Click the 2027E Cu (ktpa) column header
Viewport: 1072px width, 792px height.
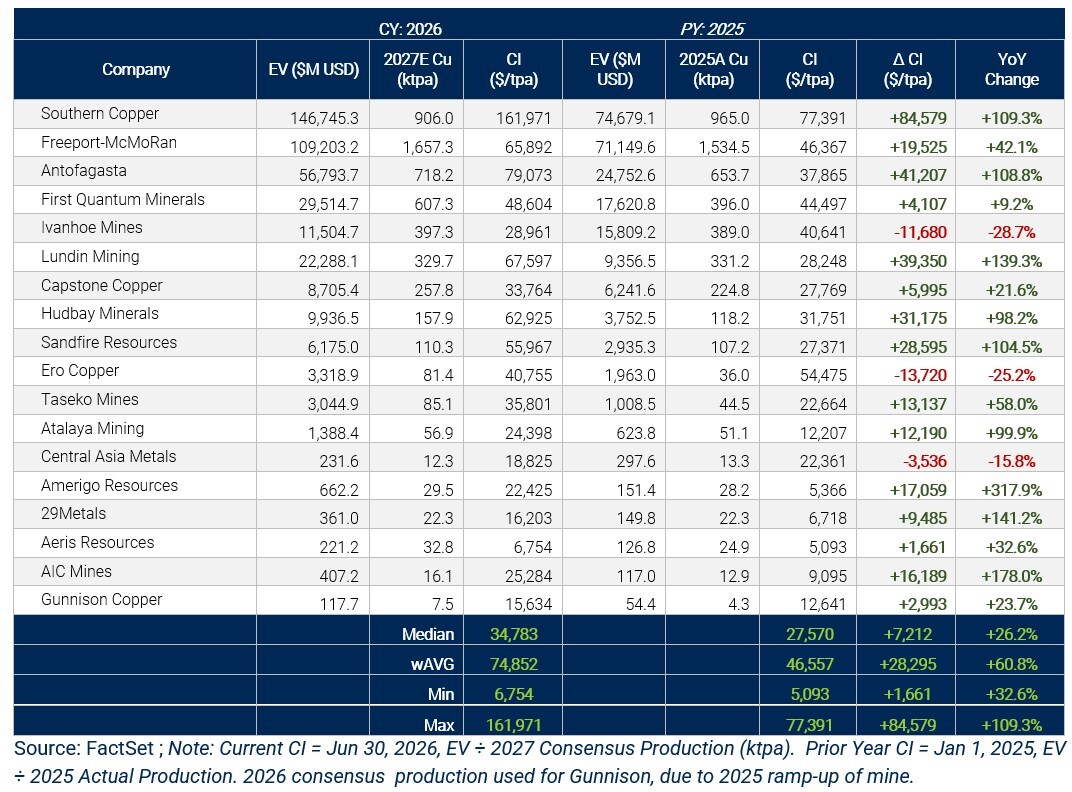pyautogui.click(x=417, y=69)
